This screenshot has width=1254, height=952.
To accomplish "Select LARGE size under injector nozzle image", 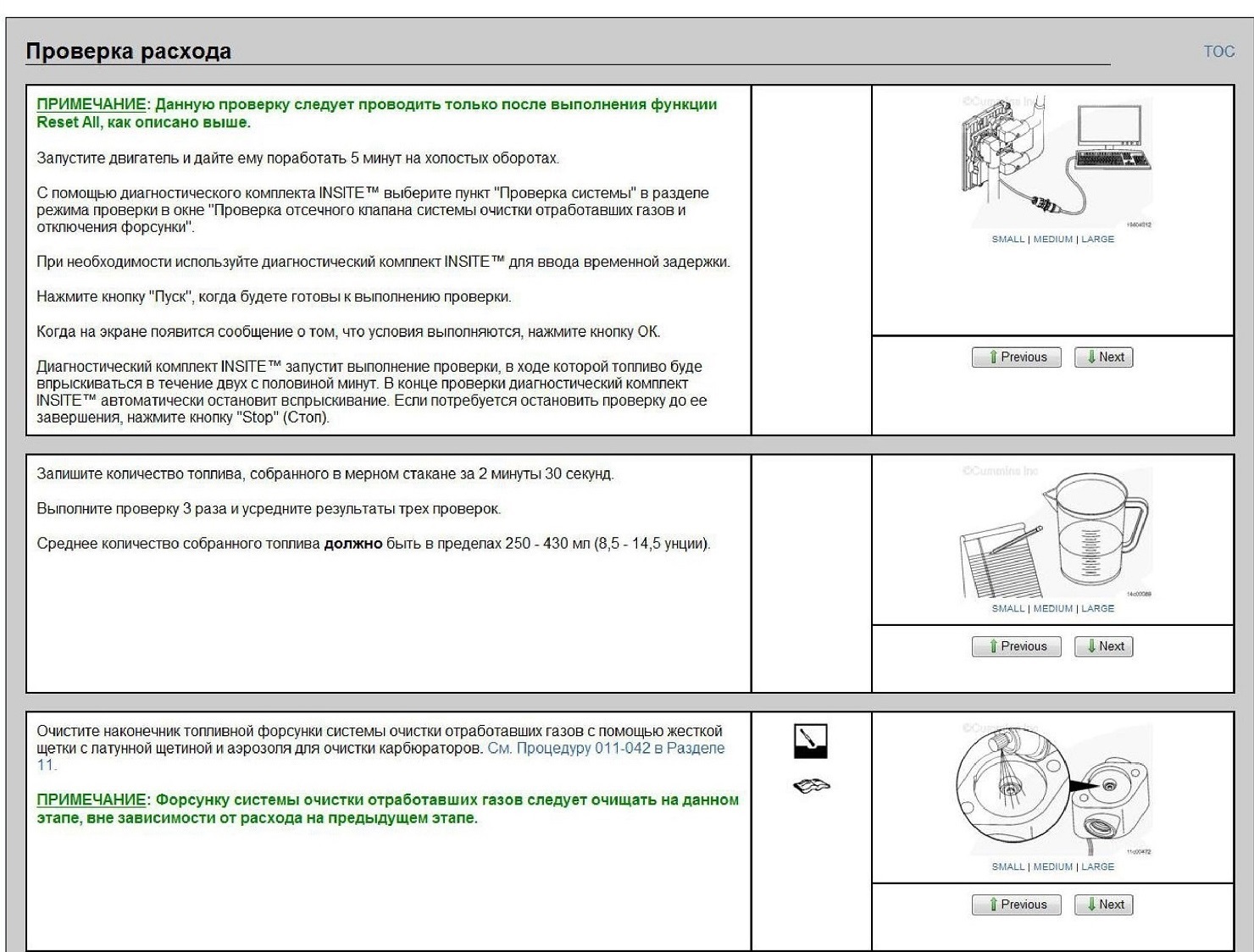I will click(1098, 867).
